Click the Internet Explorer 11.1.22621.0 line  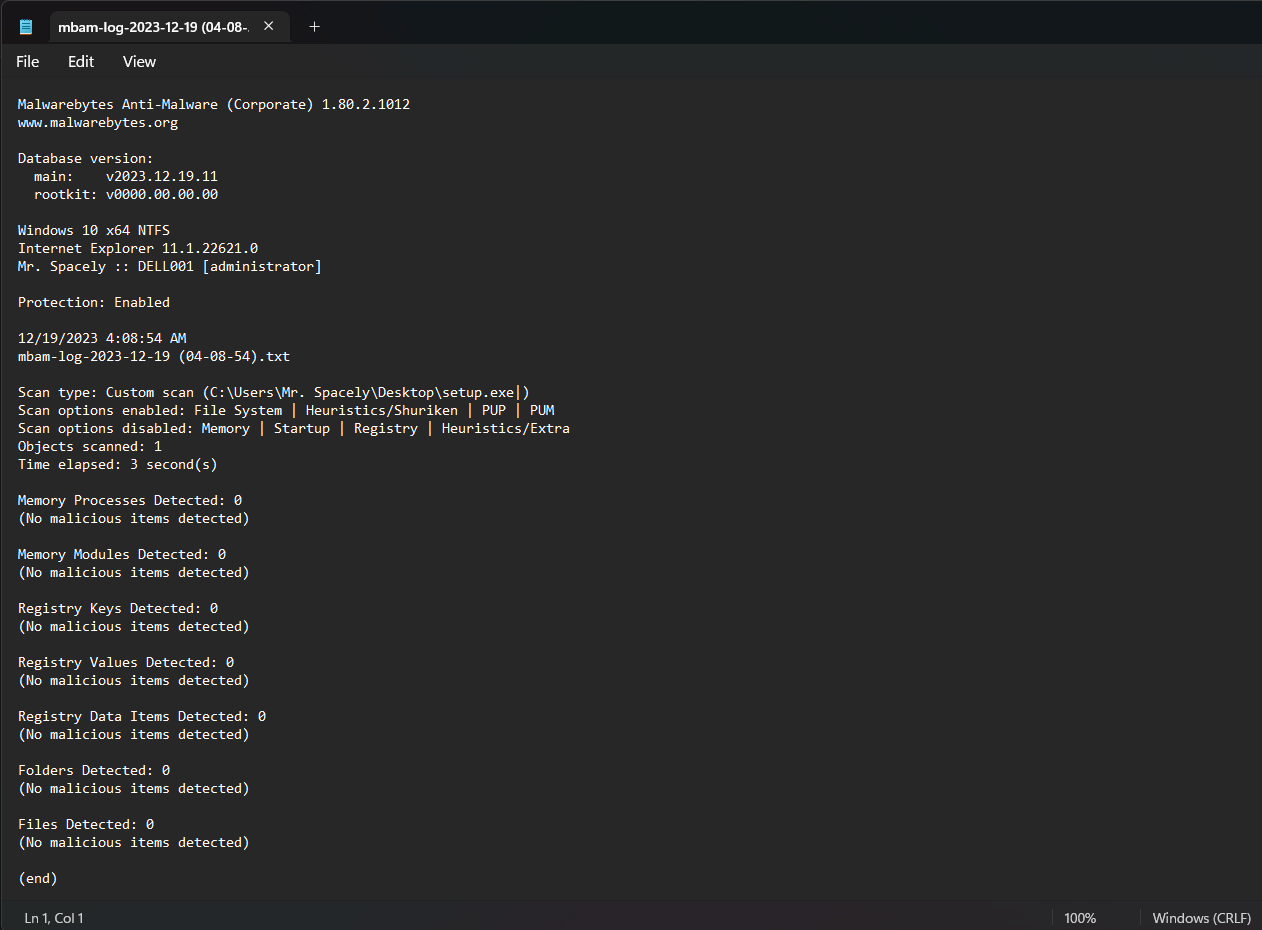click(x=138, y=248)
